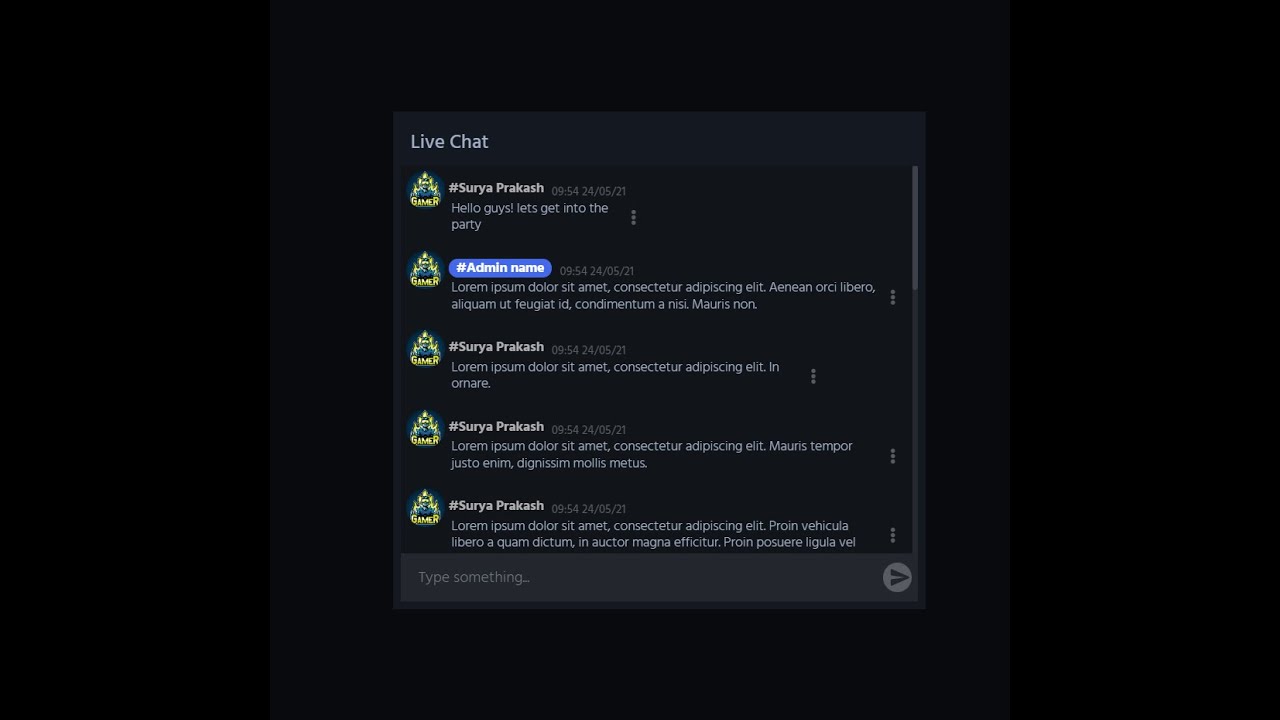Image resolution: width=1280 pixels, height=720 pixels.
Task: Open three-dot menu for "Mauris tempor" message
Action: (892, 456)
